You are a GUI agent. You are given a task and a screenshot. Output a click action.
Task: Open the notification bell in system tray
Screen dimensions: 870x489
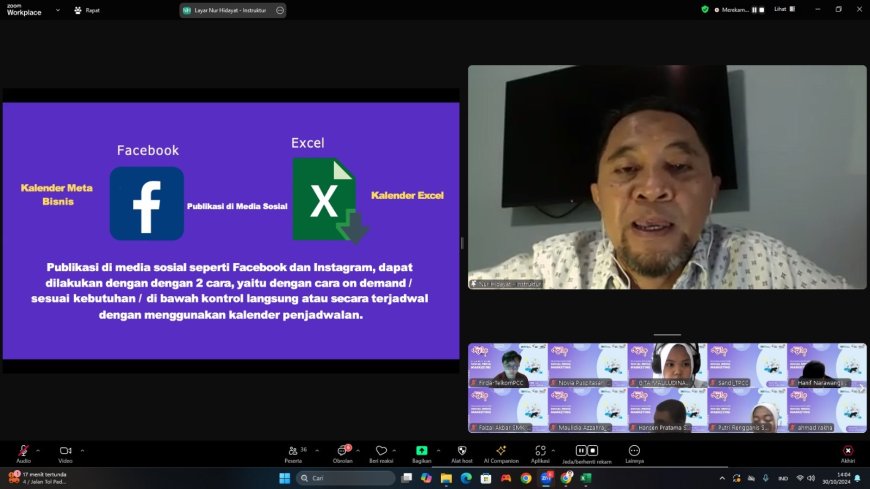pos(858,478)
